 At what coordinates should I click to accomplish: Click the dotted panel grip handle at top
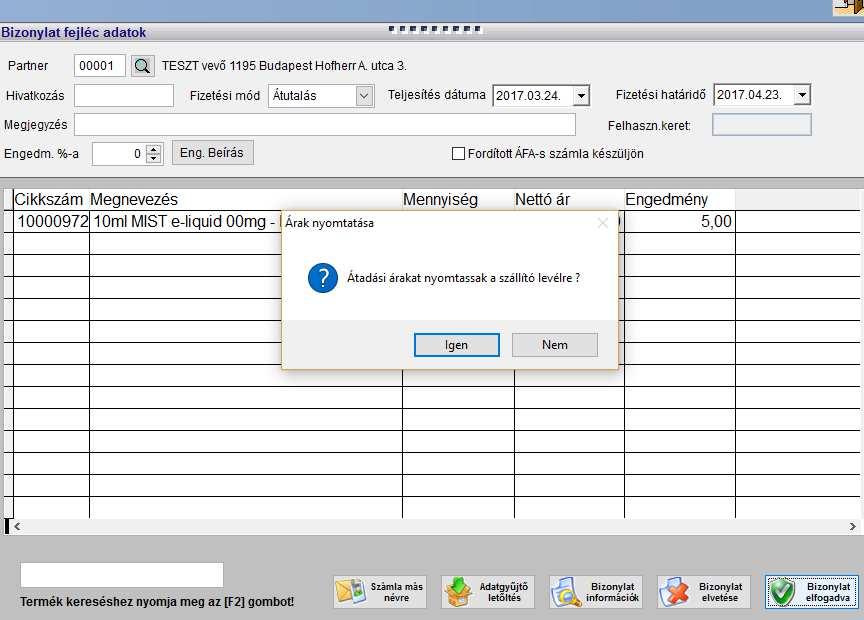click(435, 29)
